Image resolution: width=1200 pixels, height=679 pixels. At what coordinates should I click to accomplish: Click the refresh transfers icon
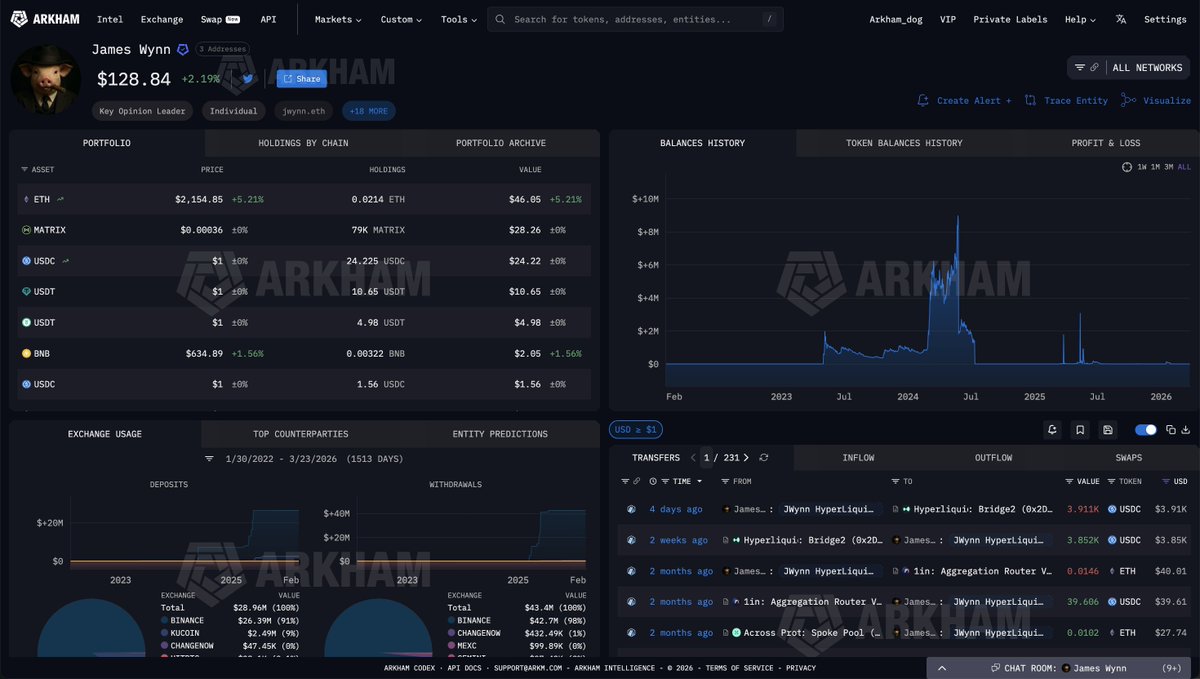(764, 458)
